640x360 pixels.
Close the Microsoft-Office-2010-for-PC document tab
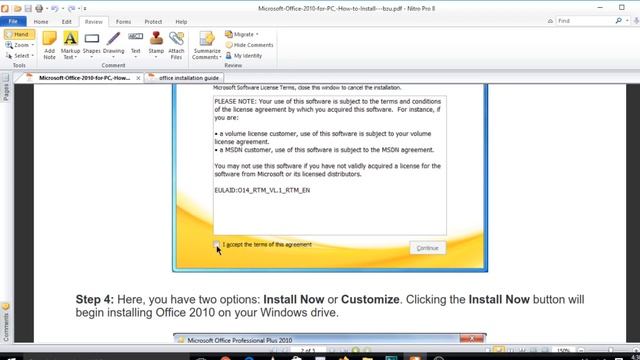[x=138, y=78]
